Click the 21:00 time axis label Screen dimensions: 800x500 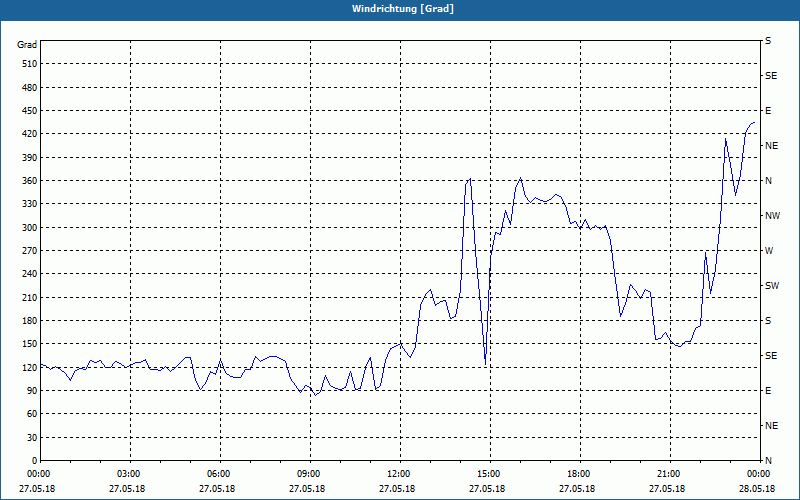pos(668,474)
